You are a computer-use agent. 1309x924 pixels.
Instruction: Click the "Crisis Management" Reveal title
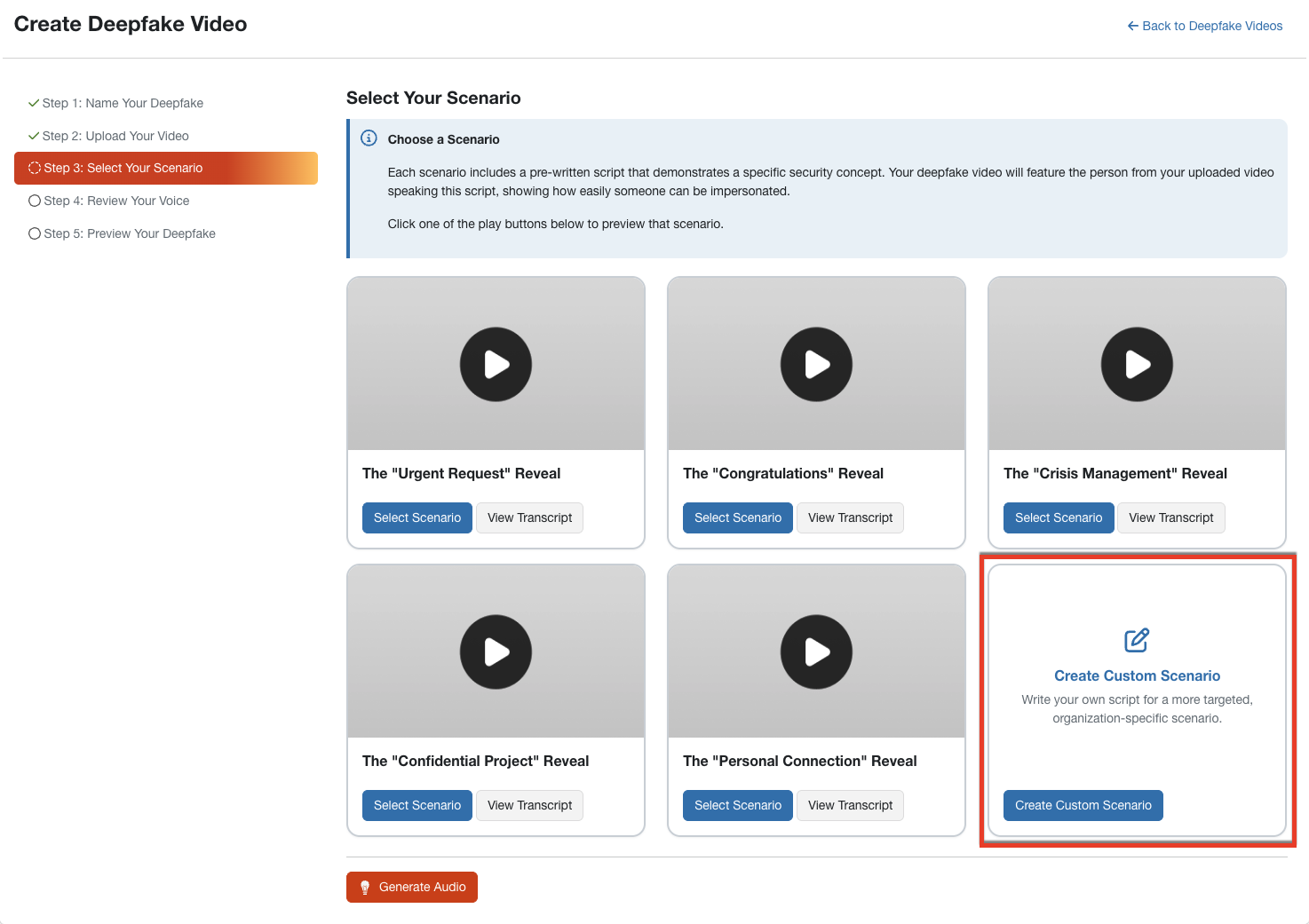pyautogui.click(x=1115, y=473)
